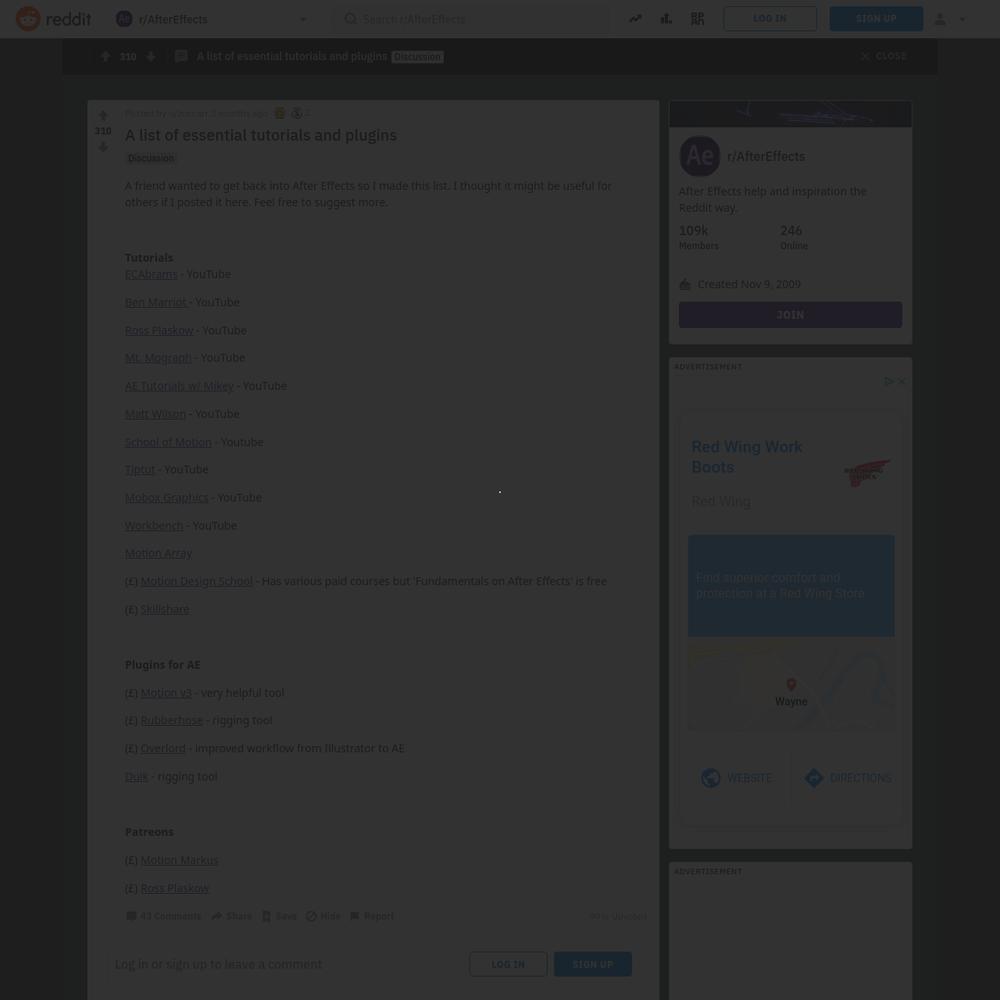Screen dimensions: 1000x1000
Task: Join the r/AfterEffects community
Action: click(790, 315)
